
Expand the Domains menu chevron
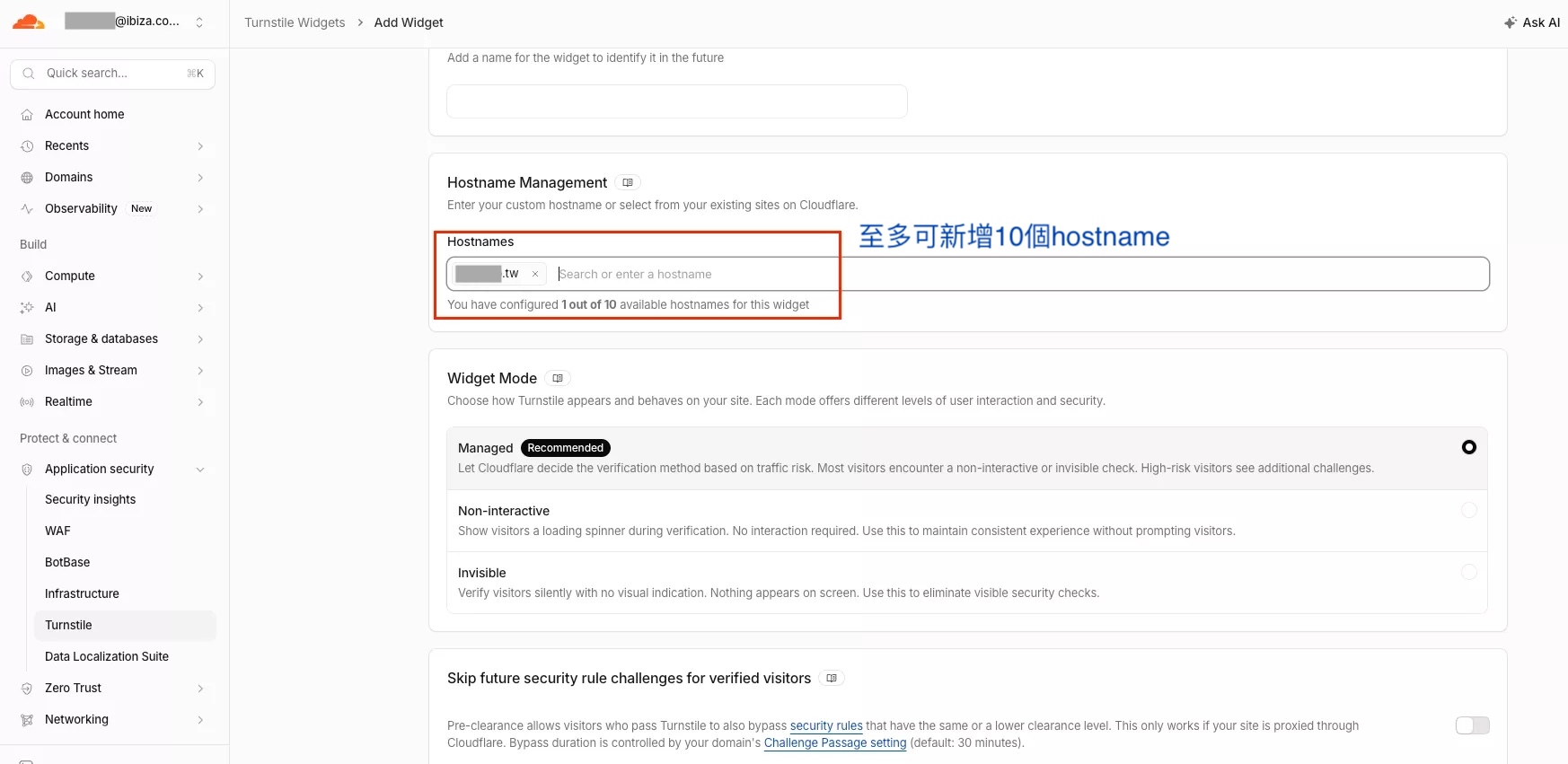200,178
